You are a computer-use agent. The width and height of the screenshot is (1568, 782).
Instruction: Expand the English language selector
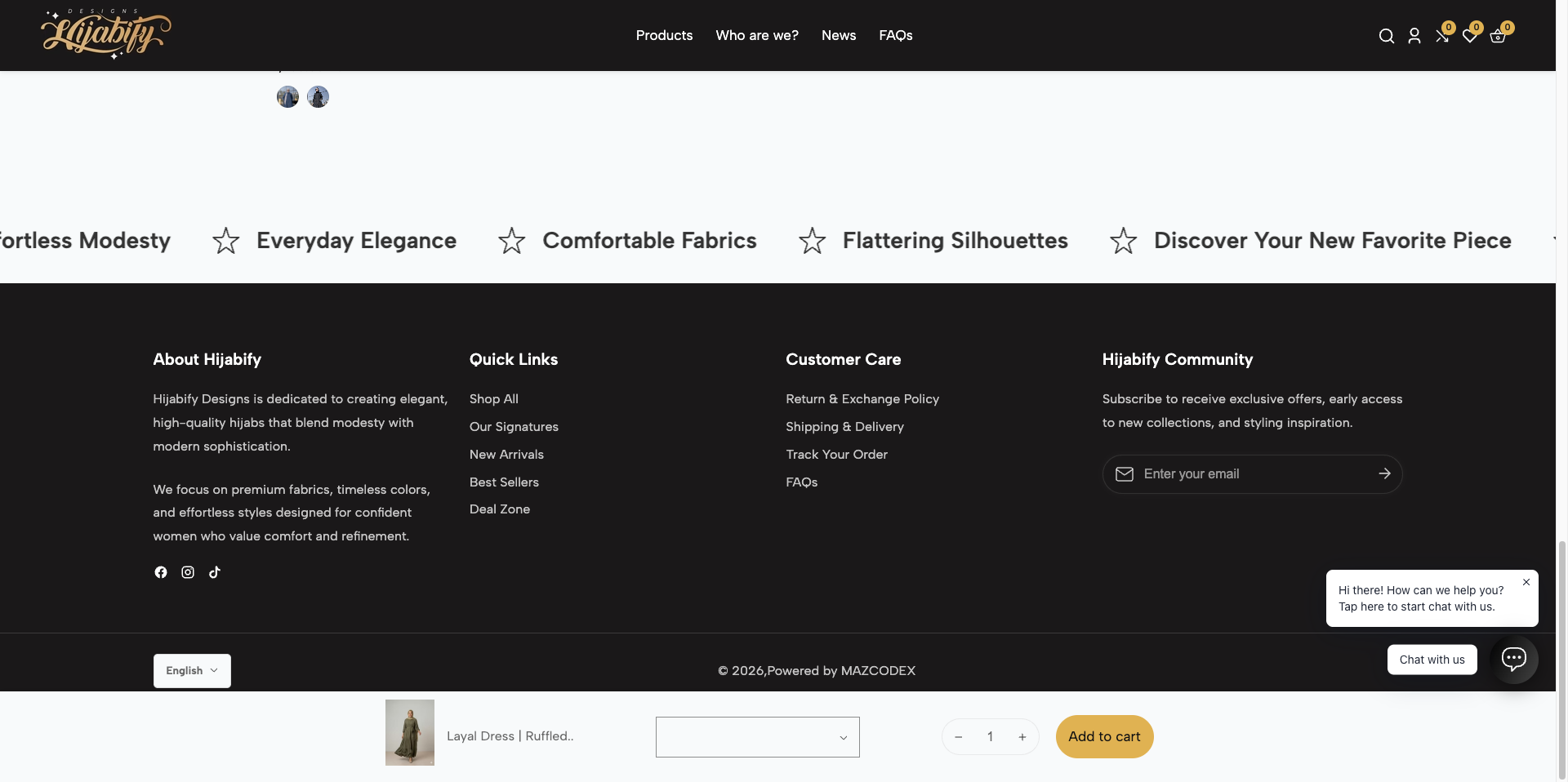(x=192, y=671)
